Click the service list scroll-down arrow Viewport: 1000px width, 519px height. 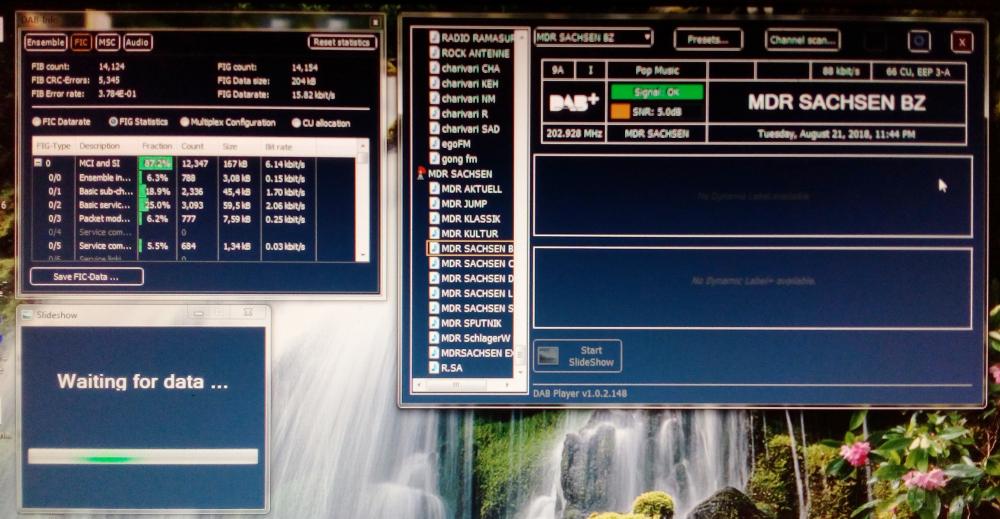pos(520,371)
